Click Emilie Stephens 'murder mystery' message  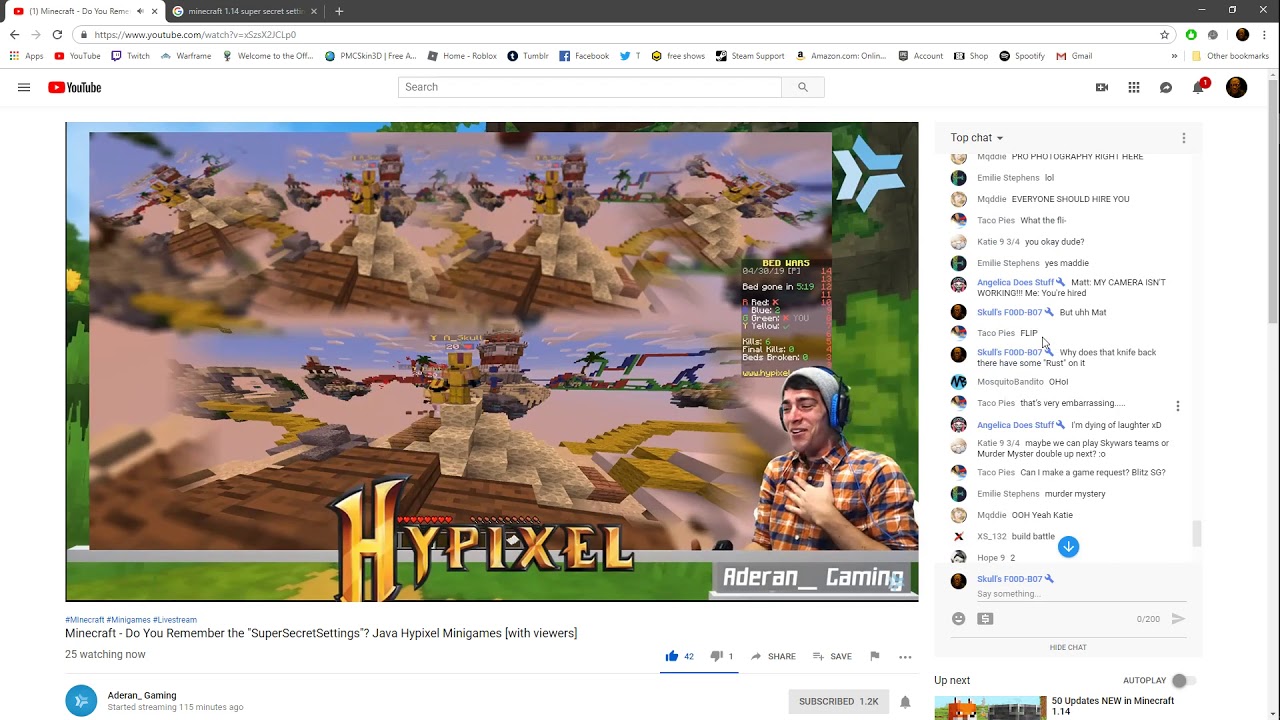point(1075,494)
